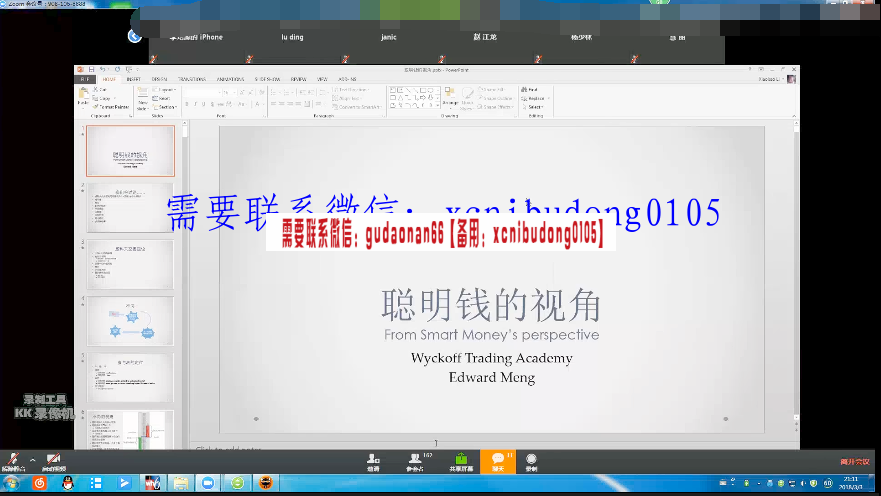
Task: Click the Find button in Editing group
Action: [x=529, y=89]
